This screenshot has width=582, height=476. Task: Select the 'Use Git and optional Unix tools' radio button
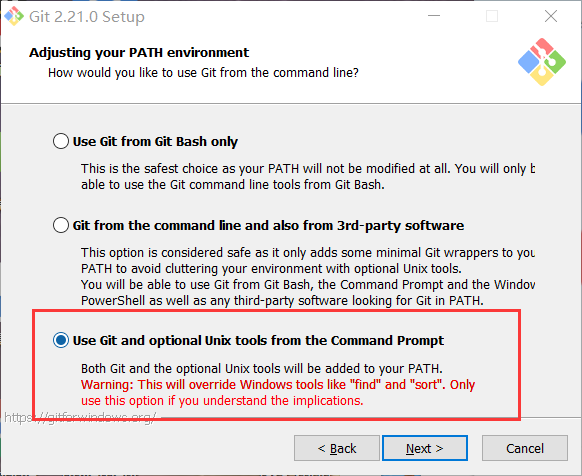(x=61, y=340)
